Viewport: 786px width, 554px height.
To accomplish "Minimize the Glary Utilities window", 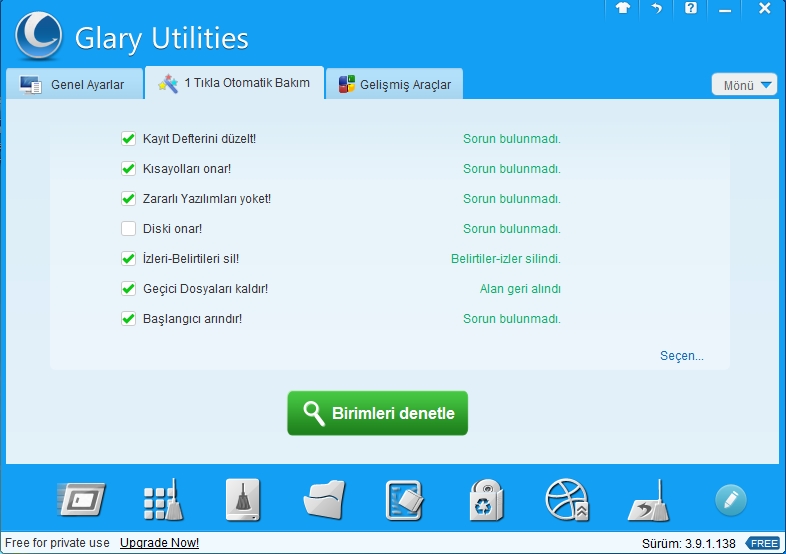I will [x=724, y=9].
